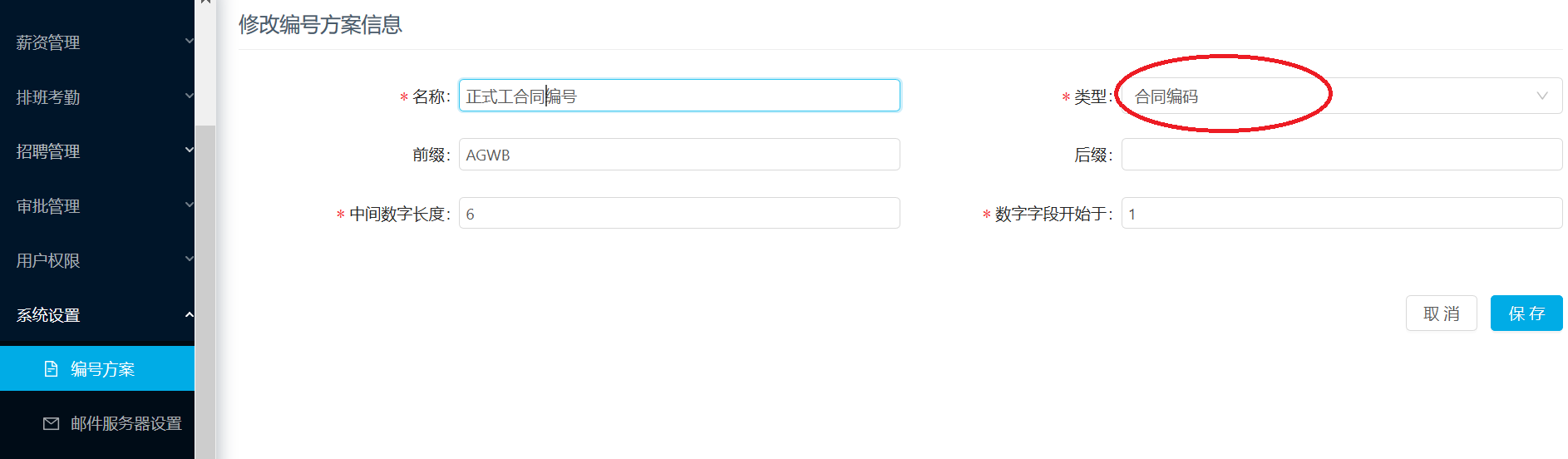Click the empty 后缀 input field
This screenshot has width=1568, height=459.
(x=1342, y=155)
